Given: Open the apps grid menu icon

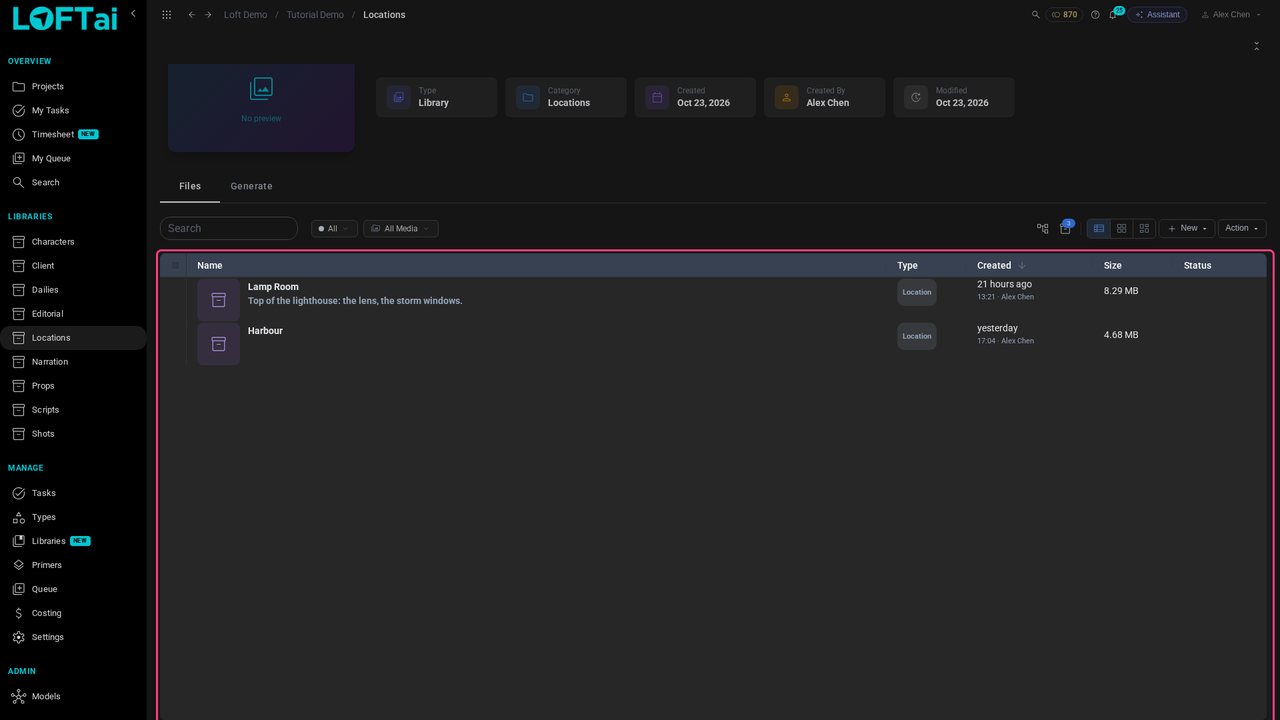Looking at the screenshot, I should point(166,15).
